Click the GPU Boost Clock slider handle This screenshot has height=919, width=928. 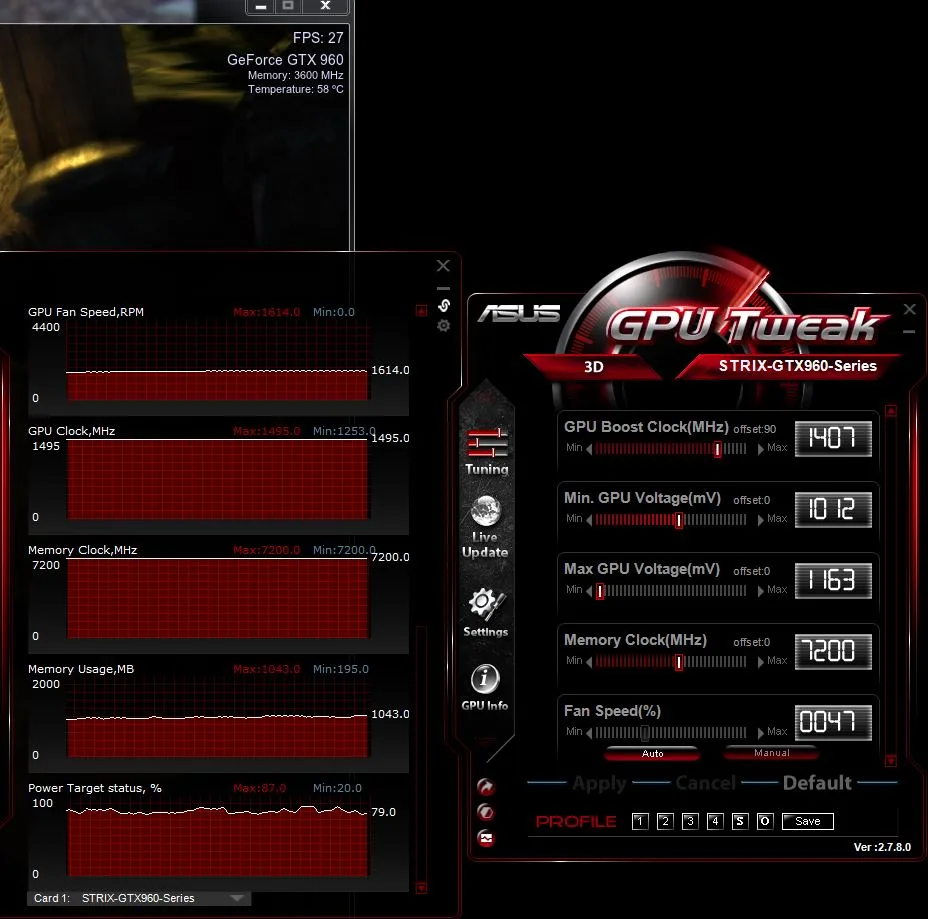pyautogui.click(x=717, y=449)
